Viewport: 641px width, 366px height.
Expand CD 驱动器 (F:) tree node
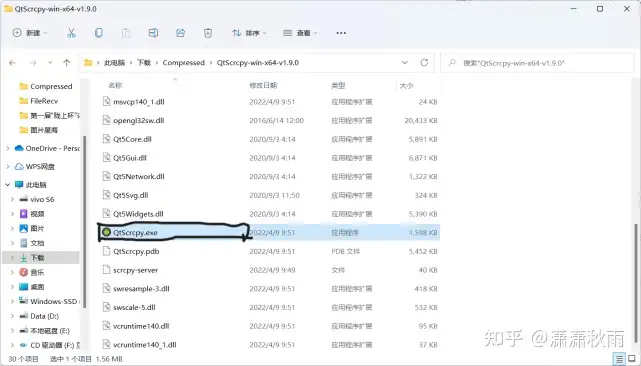pyautogui.click(x=12, y=346)
